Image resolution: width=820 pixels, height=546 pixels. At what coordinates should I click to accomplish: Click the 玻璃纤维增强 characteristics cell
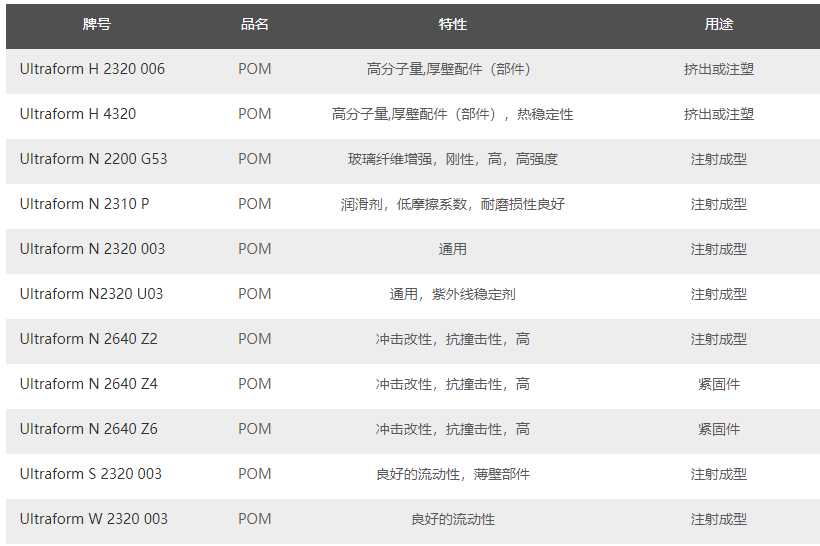tap(453, 159)
